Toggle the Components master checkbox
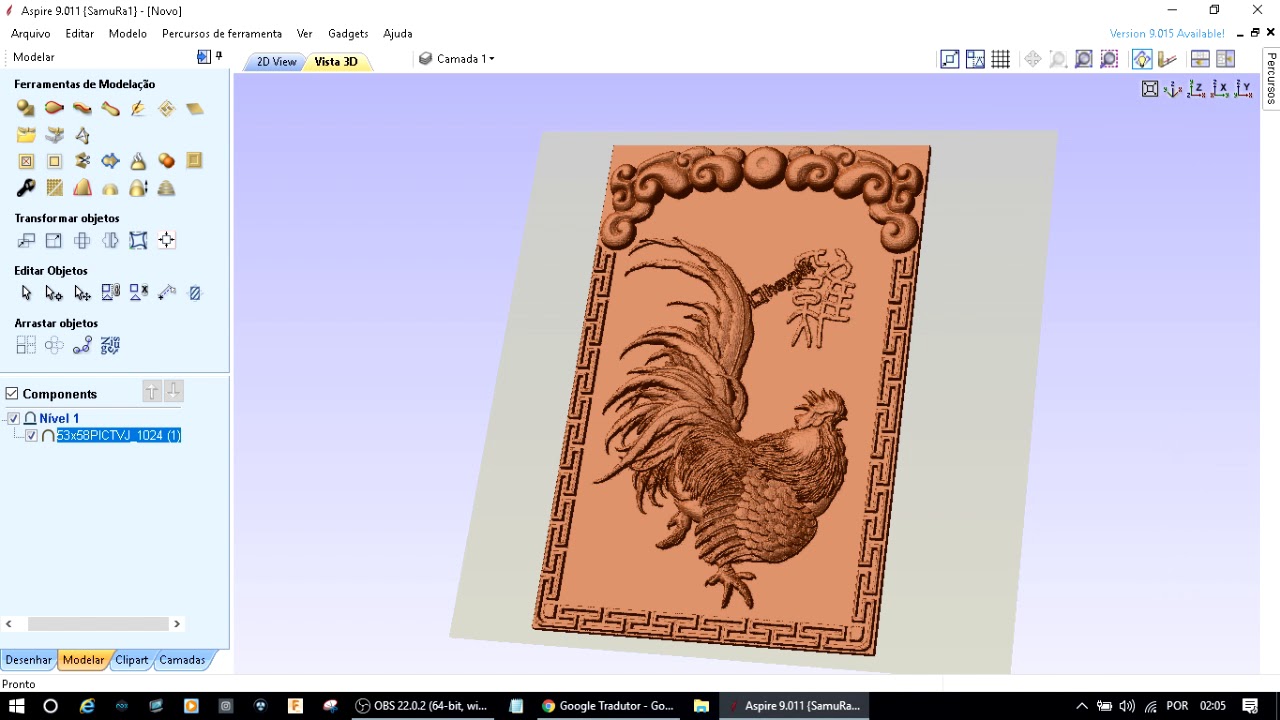Image resolution: width=1280 pixels, height=720 pixels. point(12,394)
